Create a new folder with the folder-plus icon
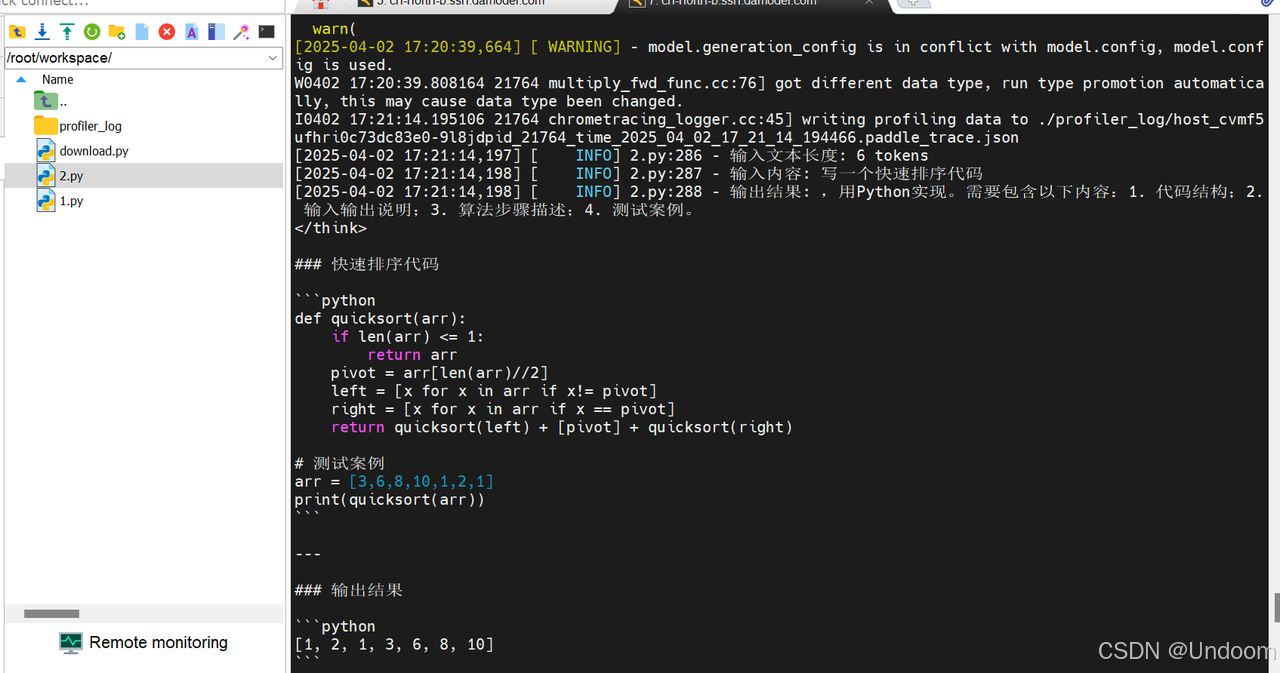This screenshot has height=673, width=1280. coord(117,32)
